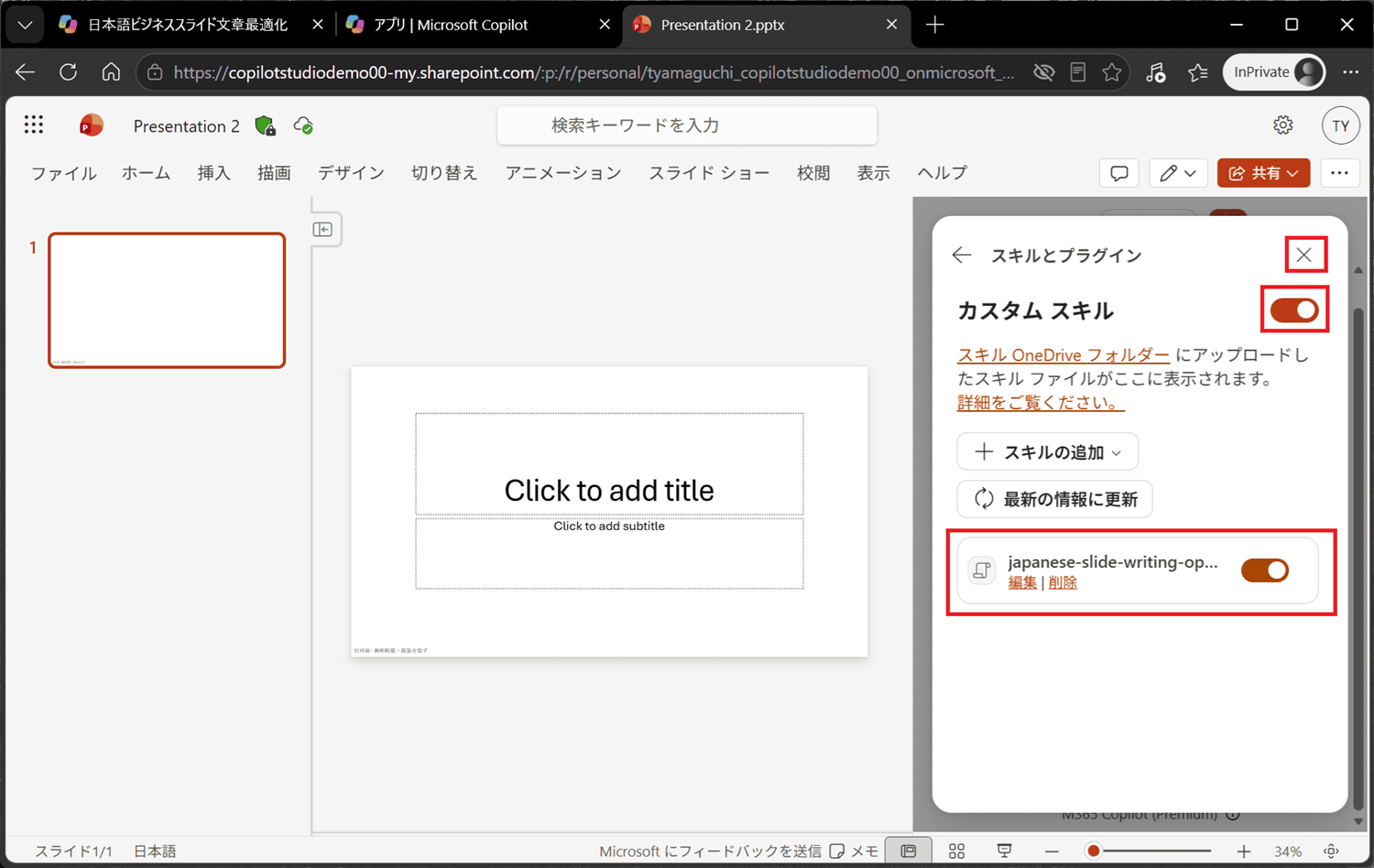Reload the page in the browser
Screen dimensions: 1374x868
68,72
